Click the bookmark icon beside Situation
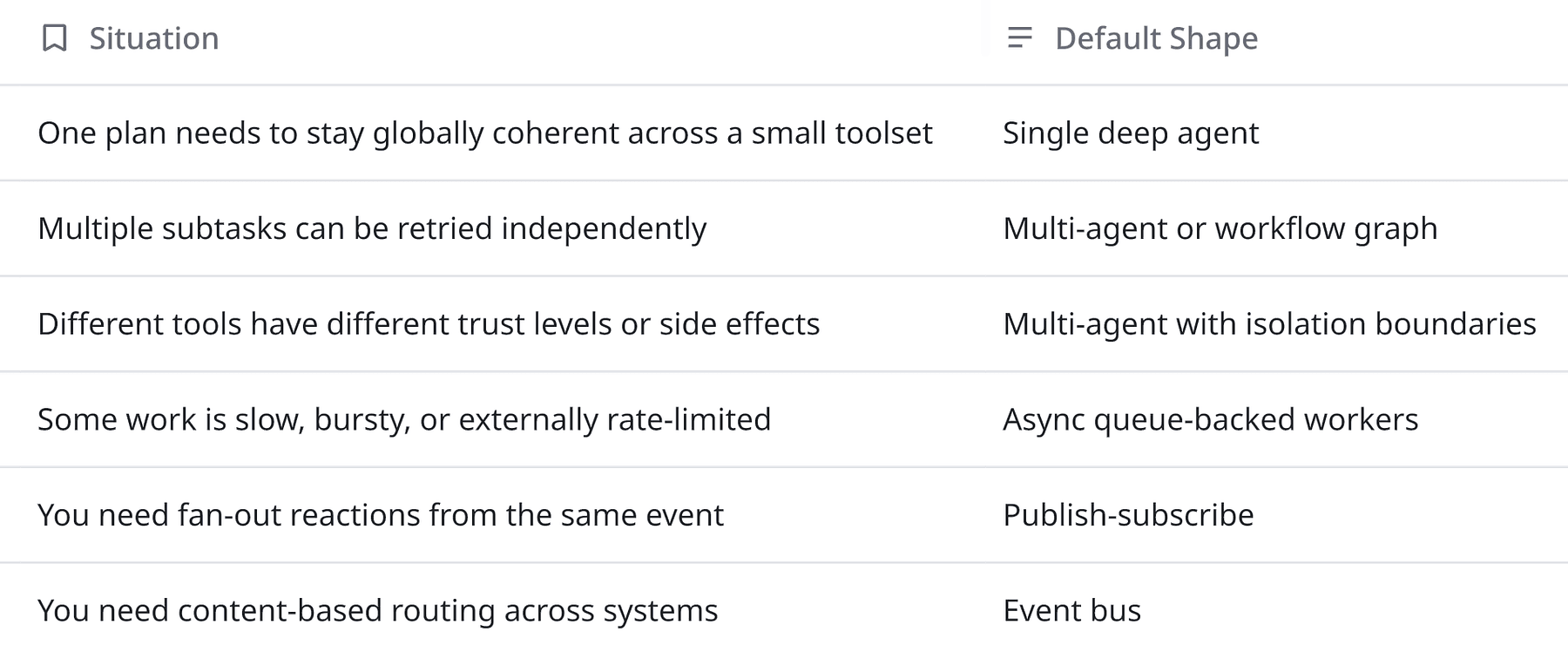 click(55, 38)
